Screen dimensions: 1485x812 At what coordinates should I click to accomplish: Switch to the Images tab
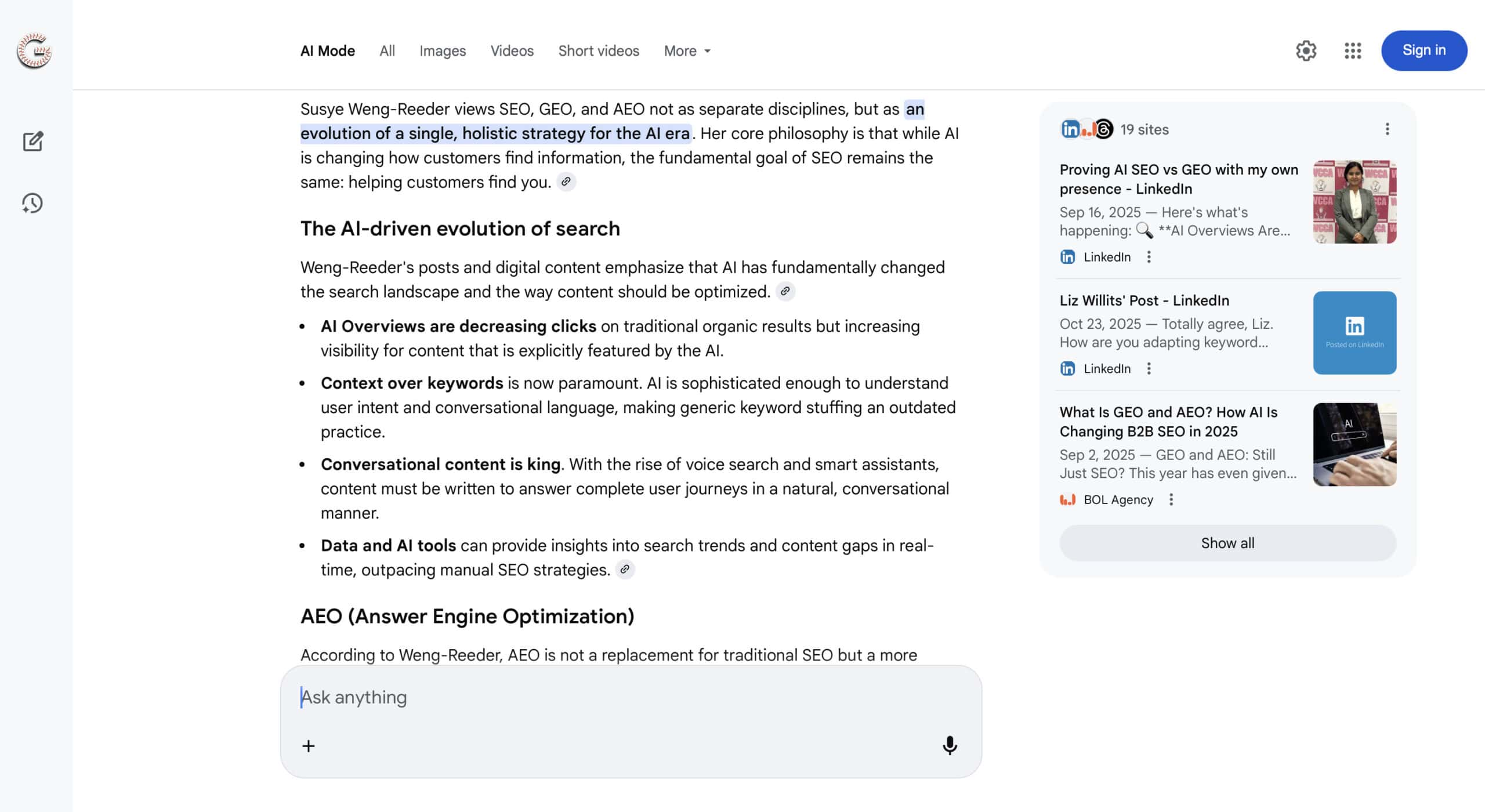[x=442, y=51]
